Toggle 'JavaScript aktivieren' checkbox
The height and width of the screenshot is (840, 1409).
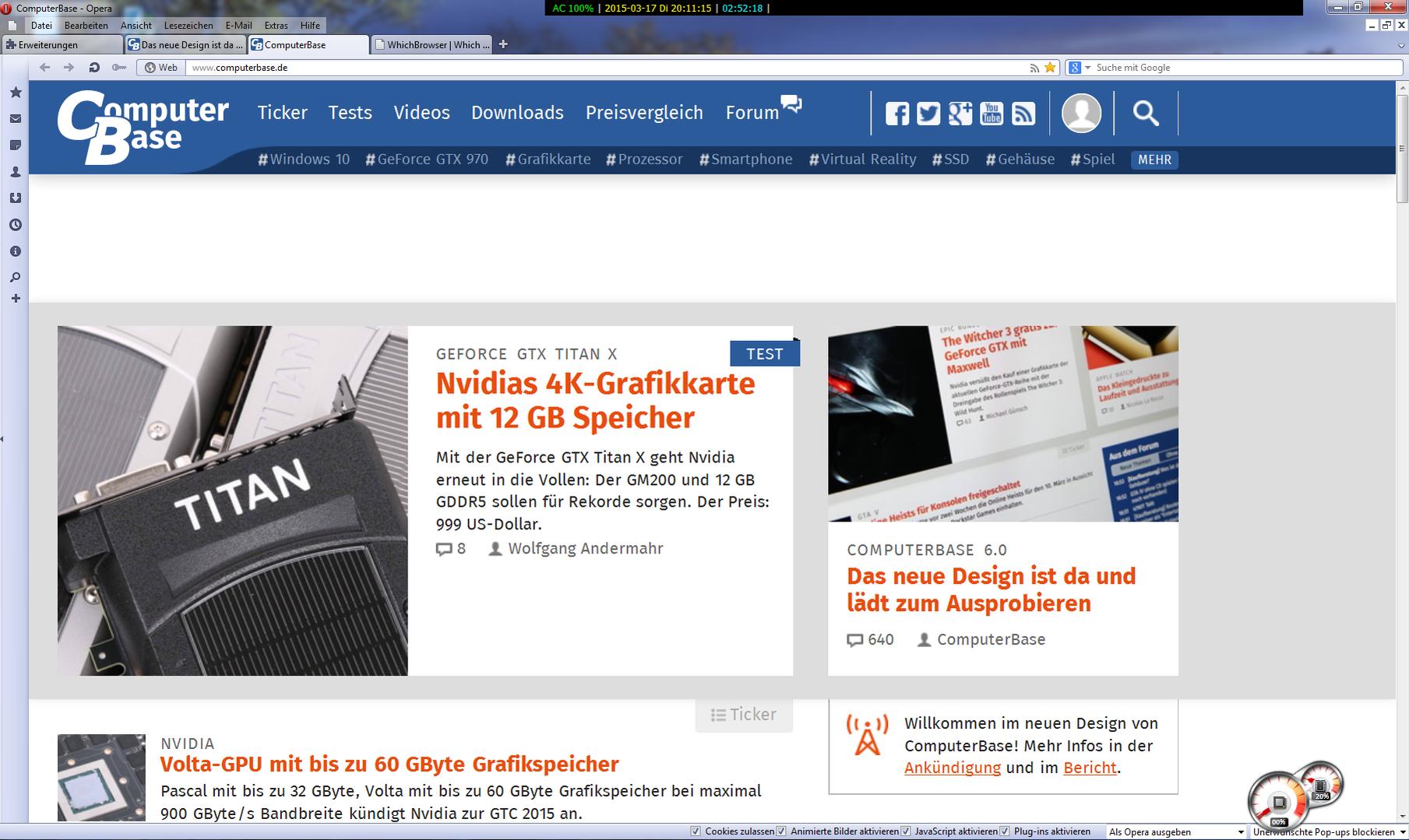[x=906, y=831]
